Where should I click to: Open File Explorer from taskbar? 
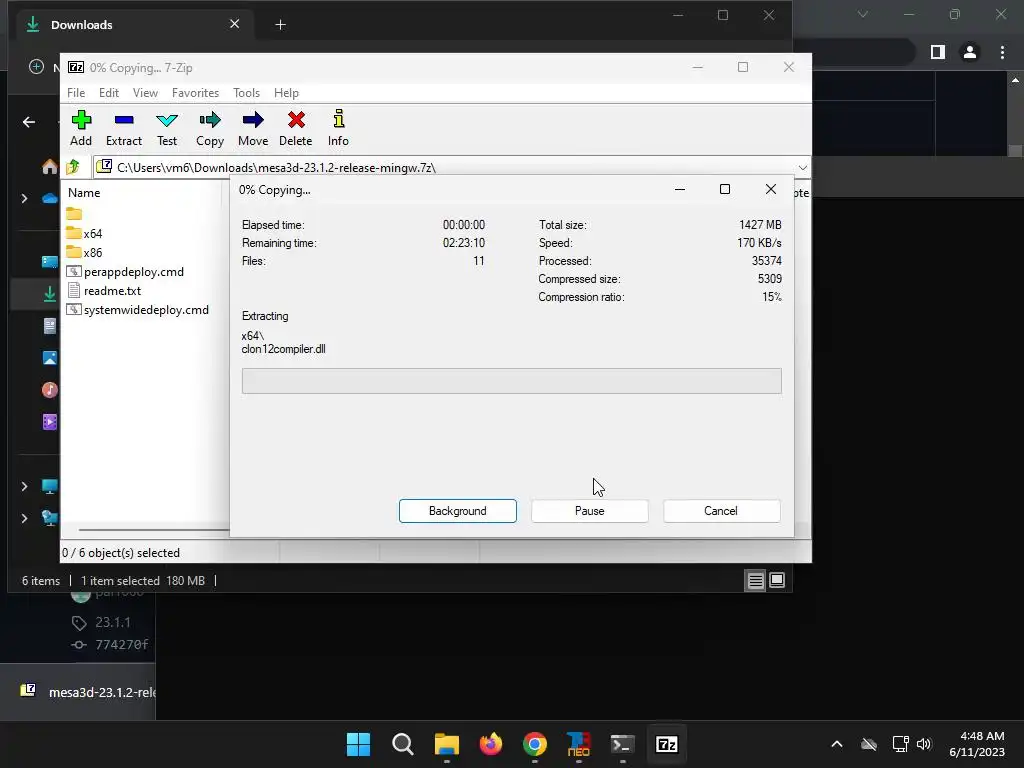click(447, 744)
